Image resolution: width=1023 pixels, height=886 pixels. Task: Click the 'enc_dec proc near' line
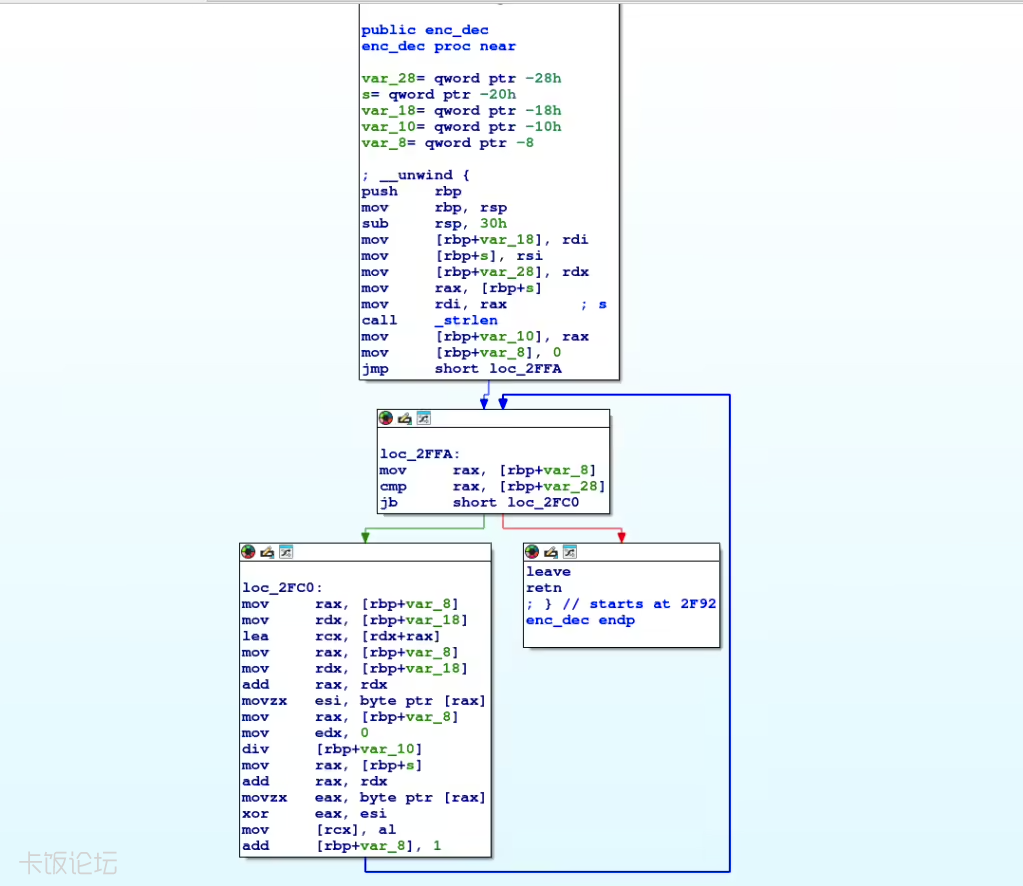coord(438,46)
